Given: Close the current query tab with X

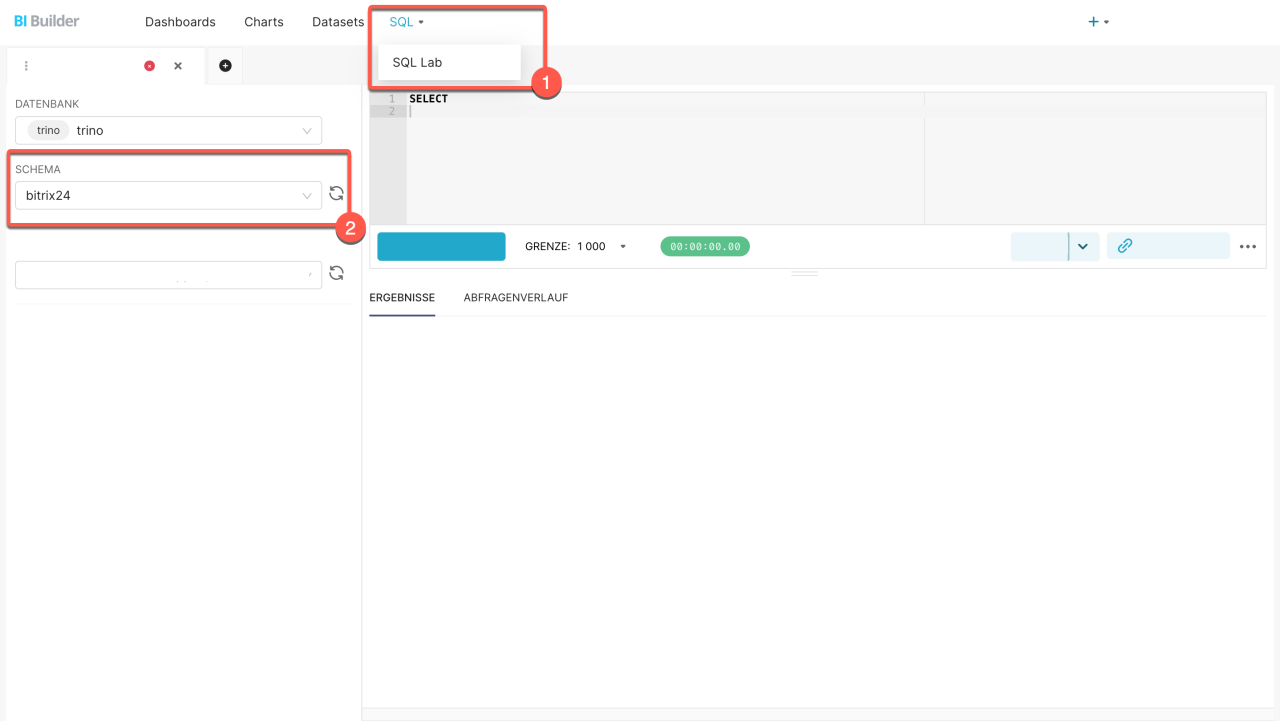Looking at the screenshot, I should point(178,66).
